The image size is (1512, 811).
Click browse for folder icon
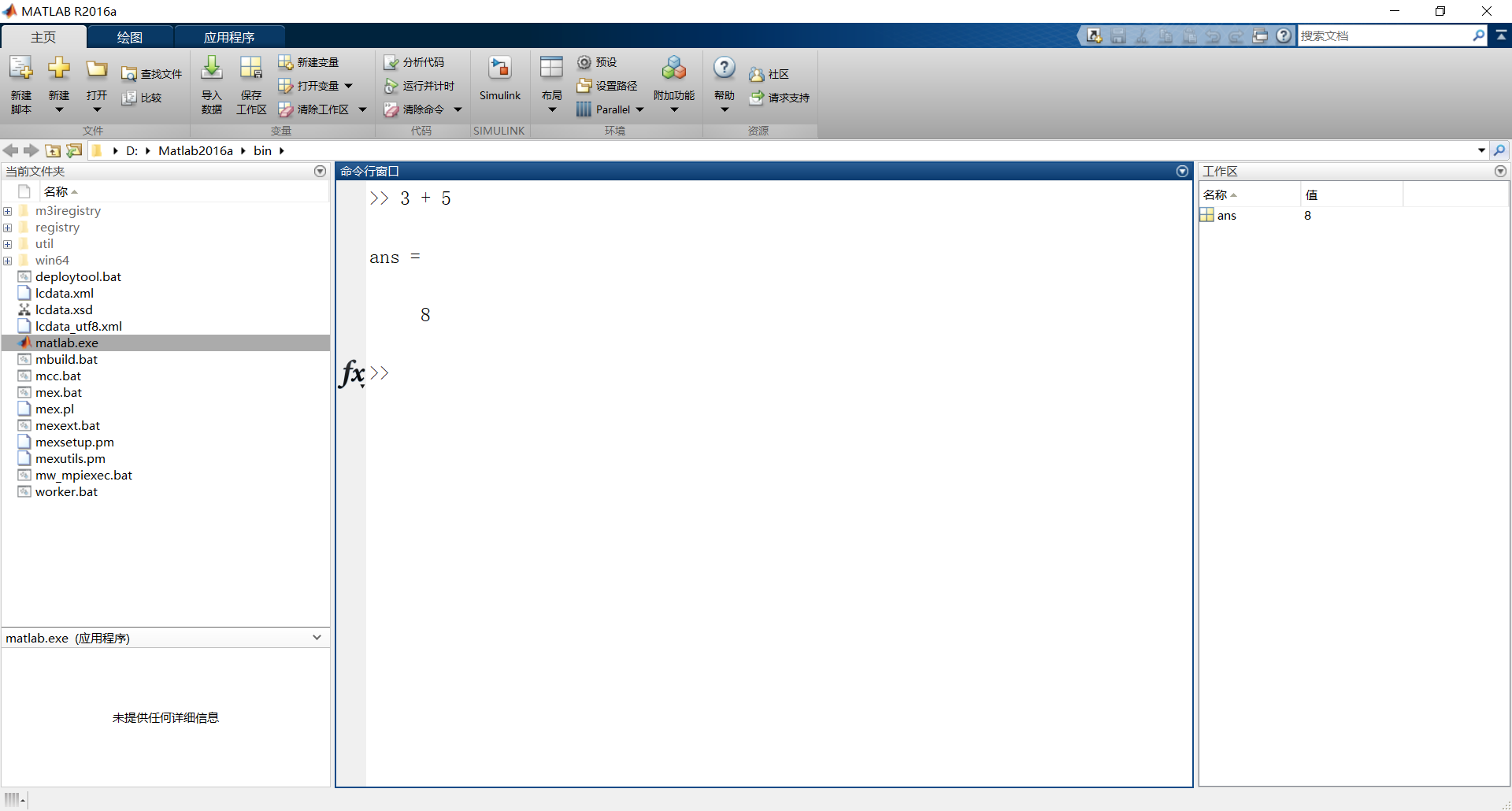pyautogui.click(x=74, y=150)
